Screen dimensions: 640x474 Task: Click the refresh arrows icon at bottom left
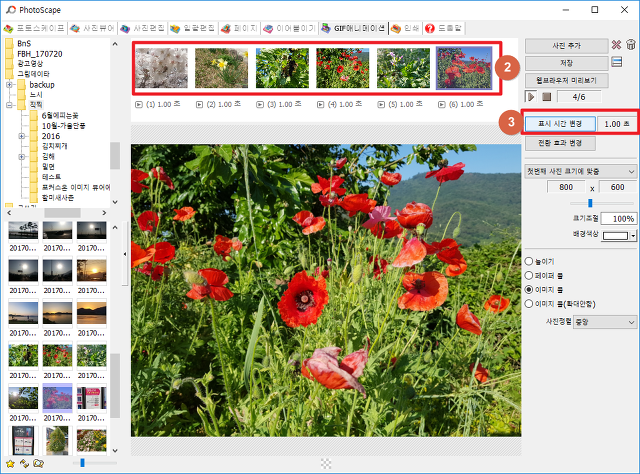pos(24,463)
